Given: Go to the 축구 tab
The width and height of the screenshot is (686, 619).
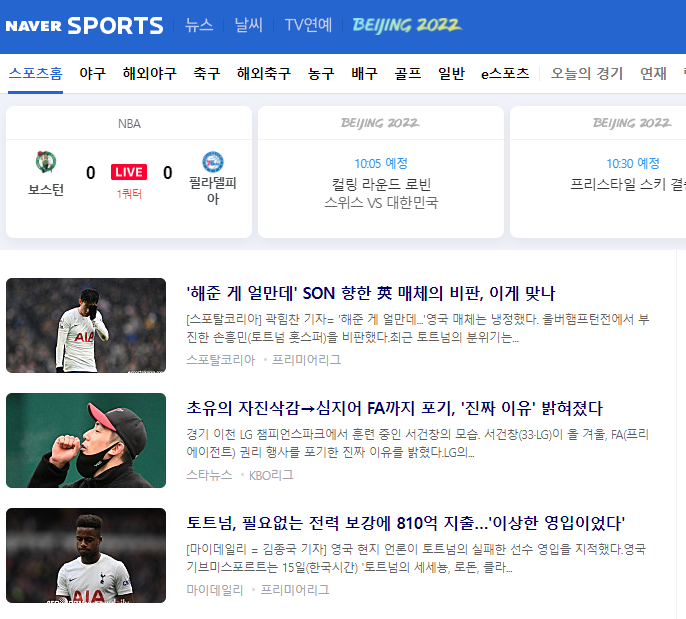Looking at the screenshot, I should pyautogui.click(x=207, y=73).
